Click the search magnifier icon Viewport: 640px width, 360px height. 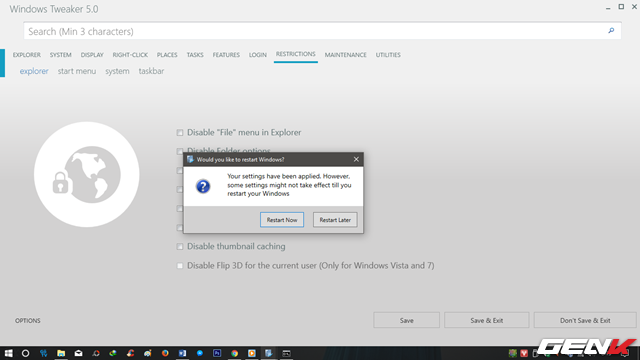[x=611, y=31]
